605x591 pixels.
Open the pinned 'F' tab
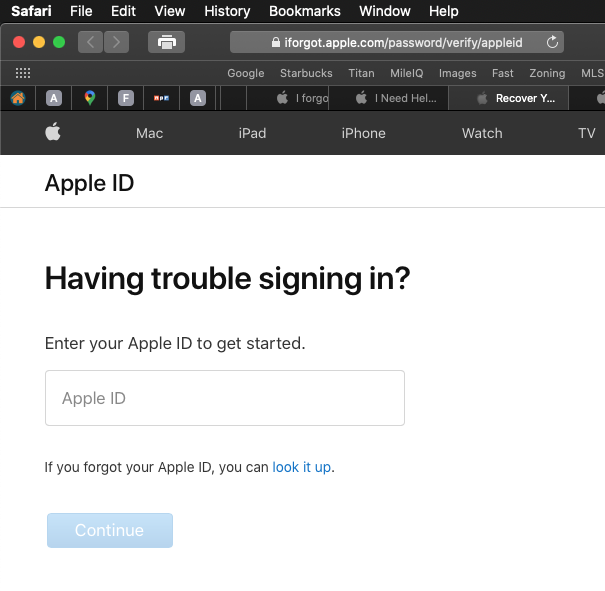point(126,98)
